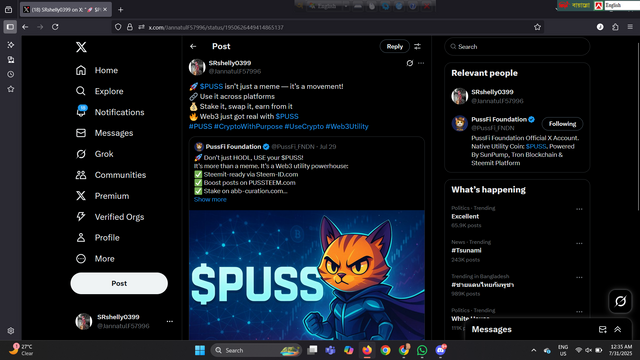This screenshot has height=360, width=640.
Task: Open Messages in X navigation
Action: click(104, 133)
